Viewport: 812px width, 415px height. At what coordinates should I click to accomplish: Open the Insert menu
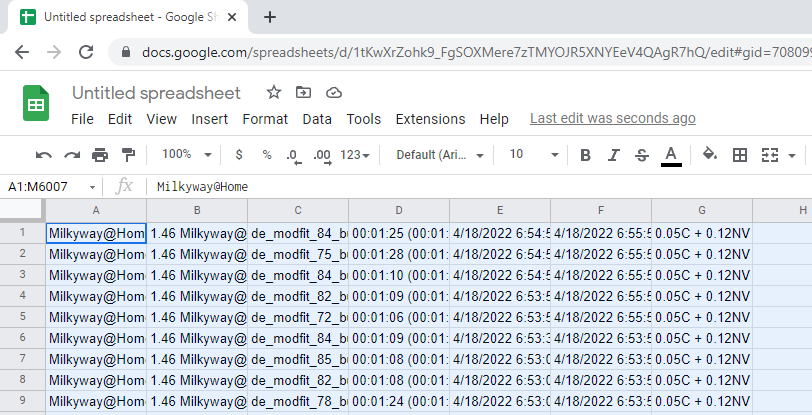(x=210, y=119)
